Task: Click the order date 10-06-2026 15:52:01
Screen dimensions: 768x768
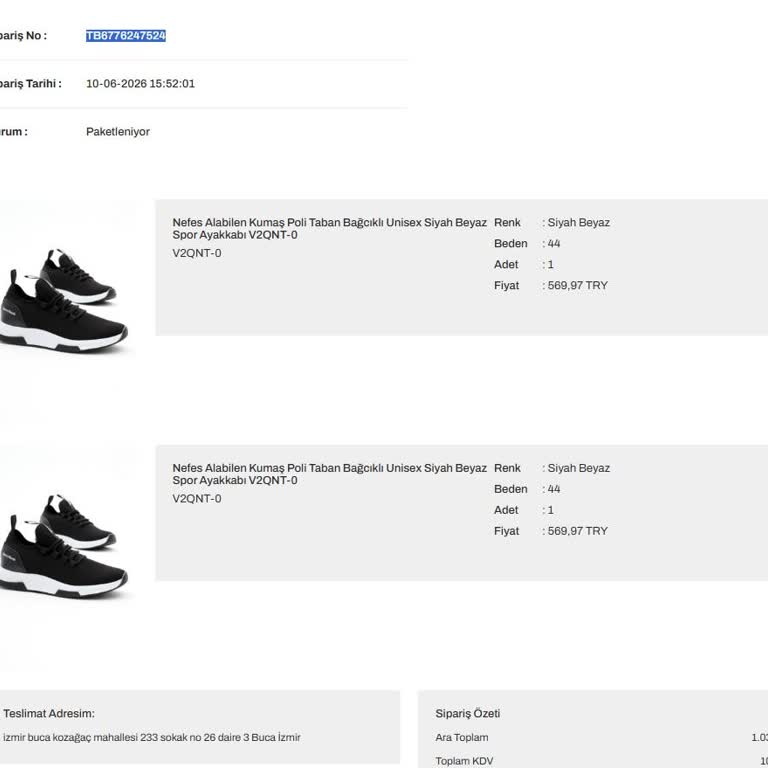Action: (141, 84)
